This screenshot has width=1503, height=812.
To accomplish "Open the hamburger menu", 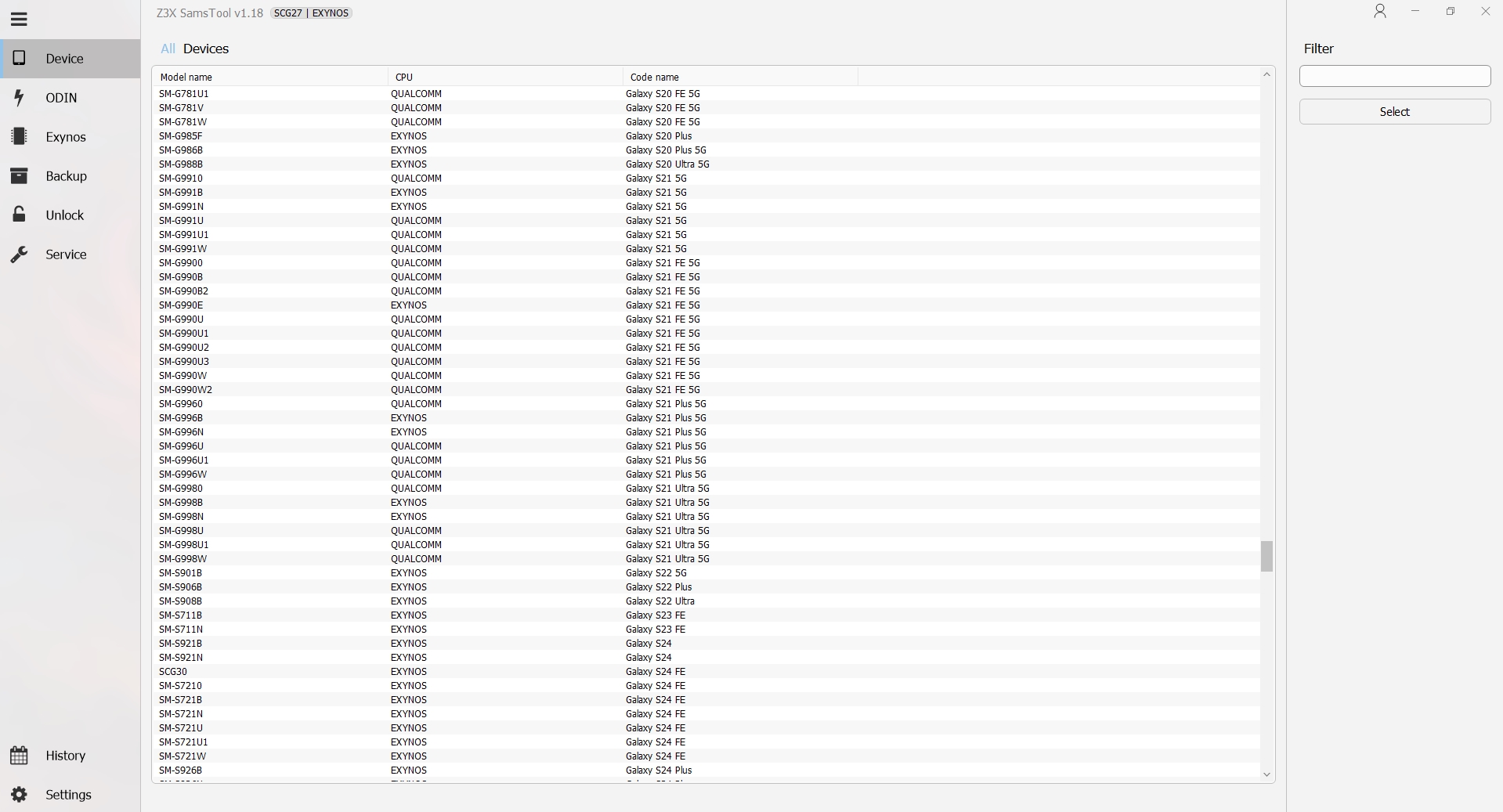I will (x=19, y=20).
